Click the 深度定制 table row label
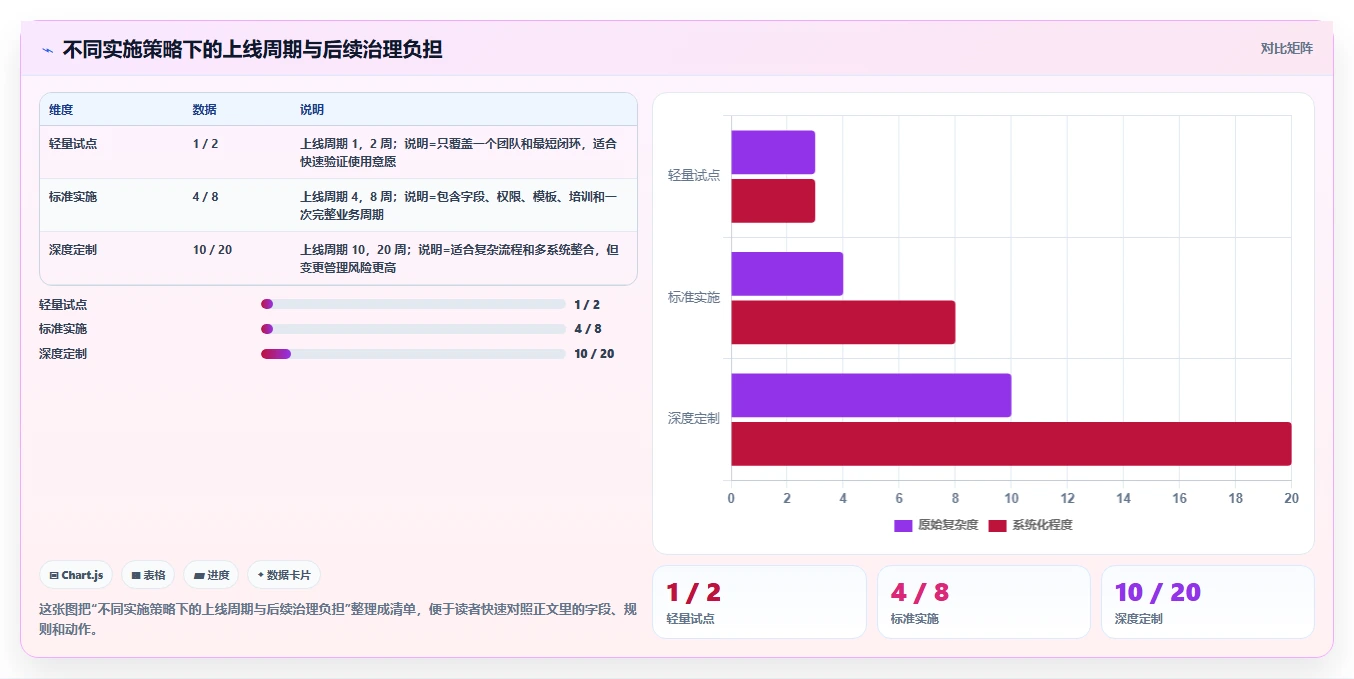This screenshot has width=1354, height=679. [73, 249]
